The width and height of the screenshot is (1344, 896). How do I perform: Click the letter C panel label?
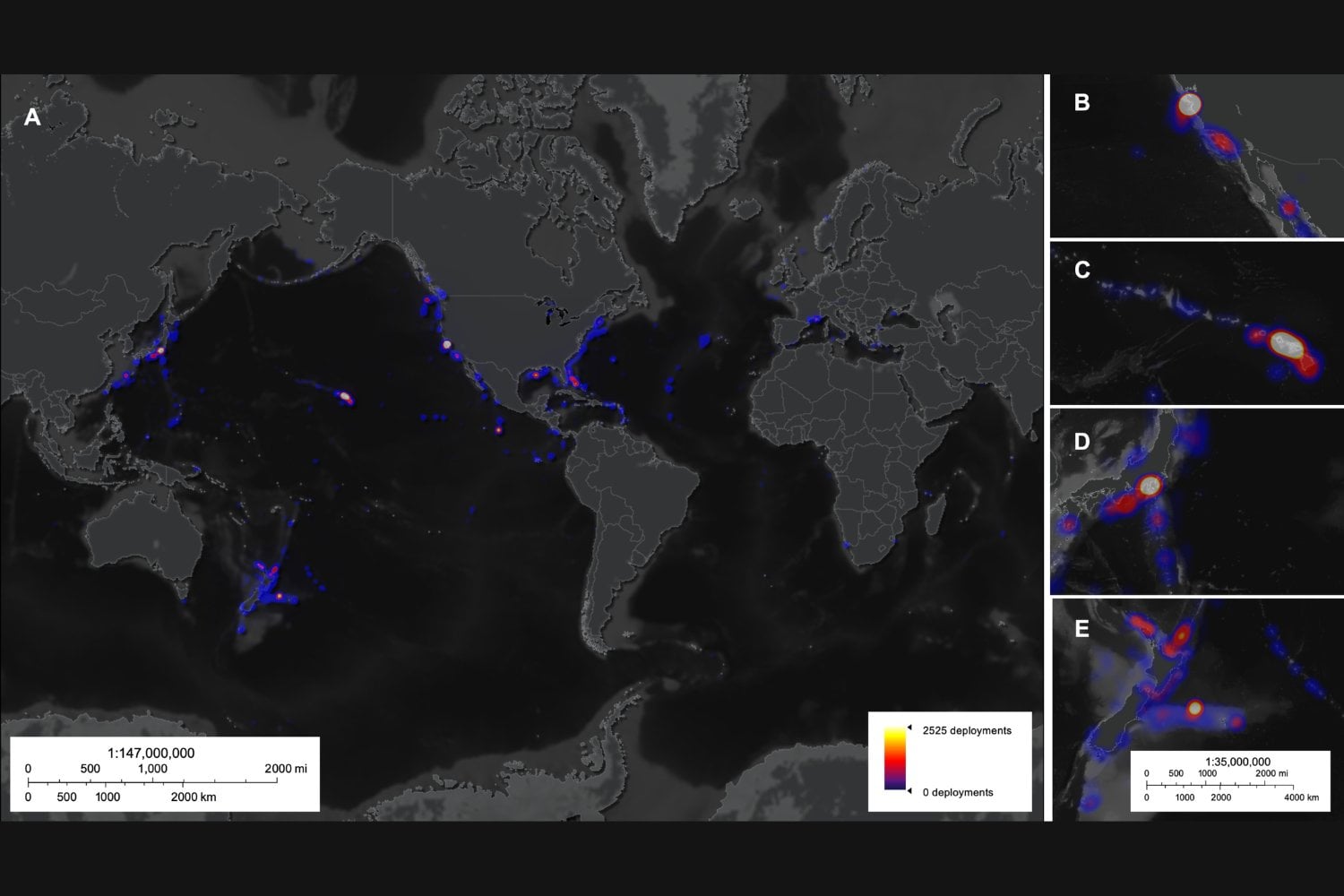pos(1081,270)
